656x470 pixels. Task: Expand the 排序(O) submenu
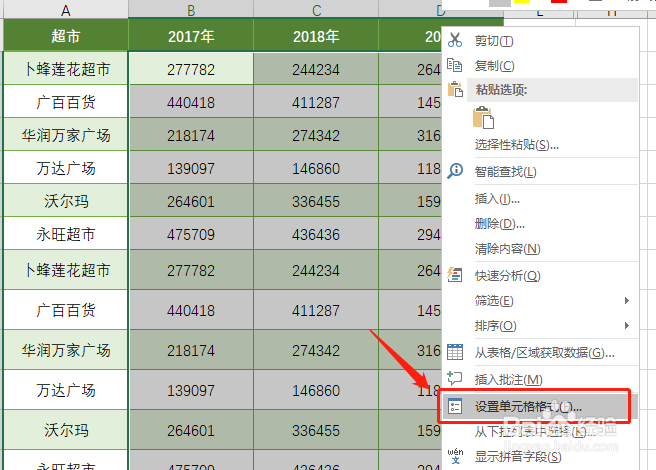point(540,326)
